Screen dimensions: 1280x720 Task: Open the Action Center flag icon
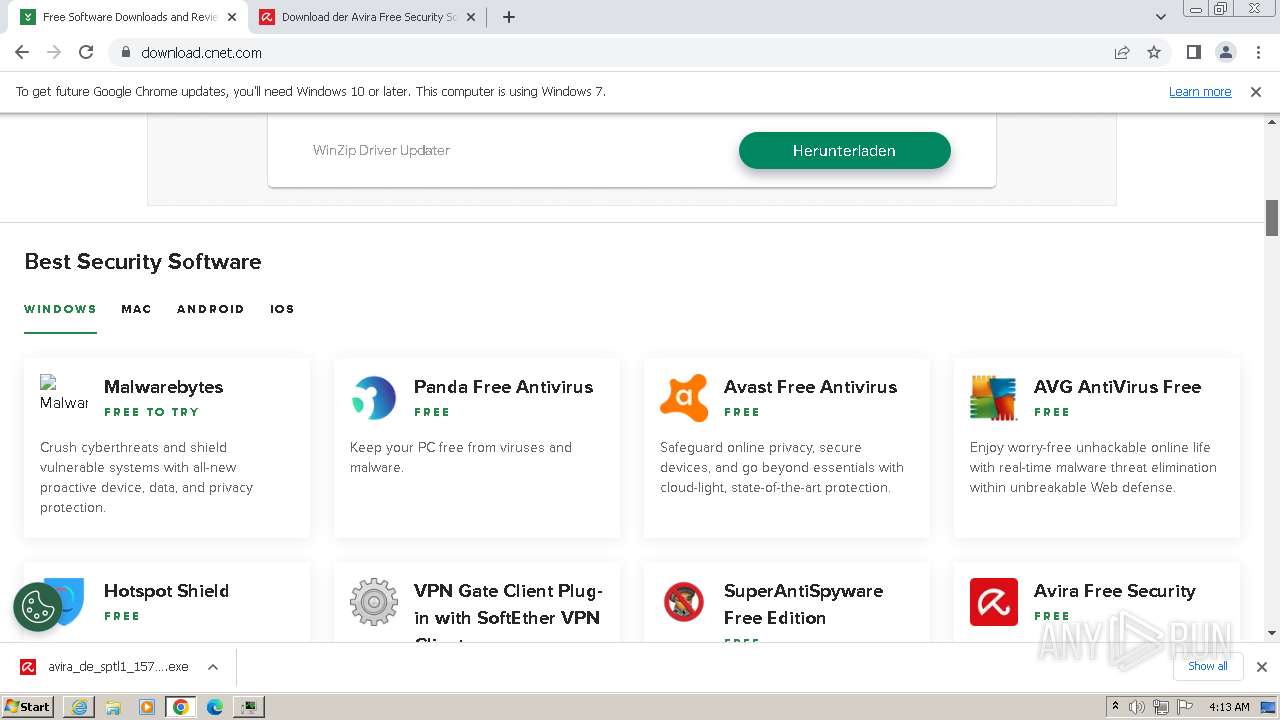[x=1183, y=707]
